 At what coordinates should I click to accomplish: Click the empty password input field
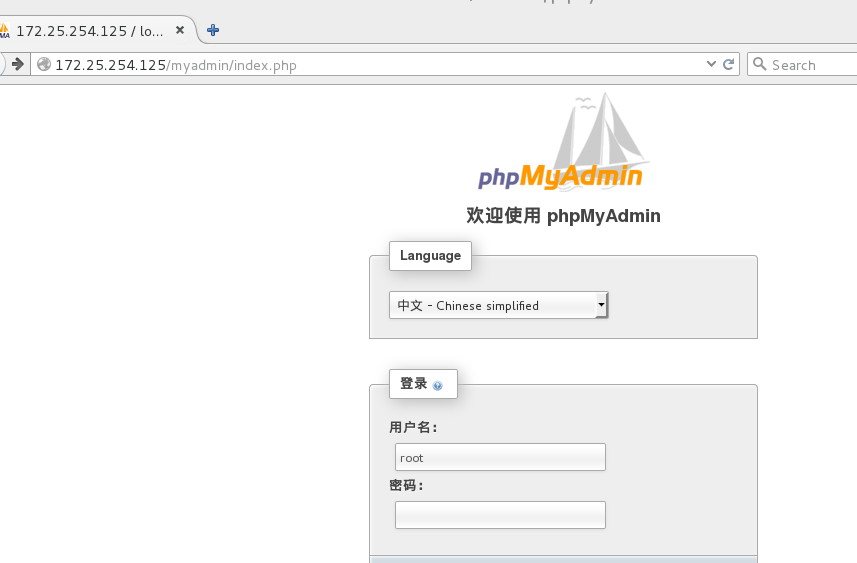tap(500, 515)
